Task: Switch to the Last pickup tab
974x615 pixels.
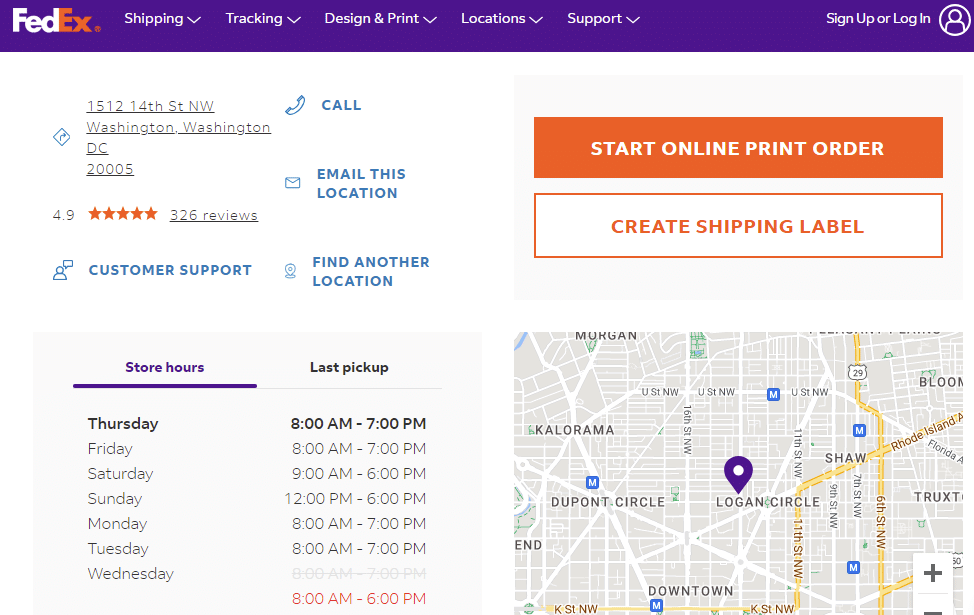Action: point(350,367)
